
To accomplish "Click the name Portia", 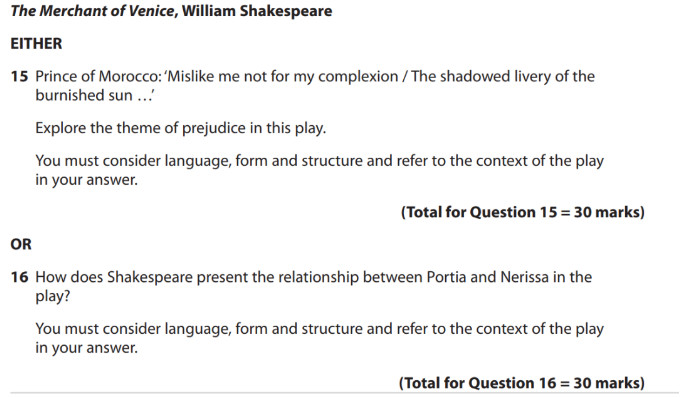I will click(x=446, y=277).
